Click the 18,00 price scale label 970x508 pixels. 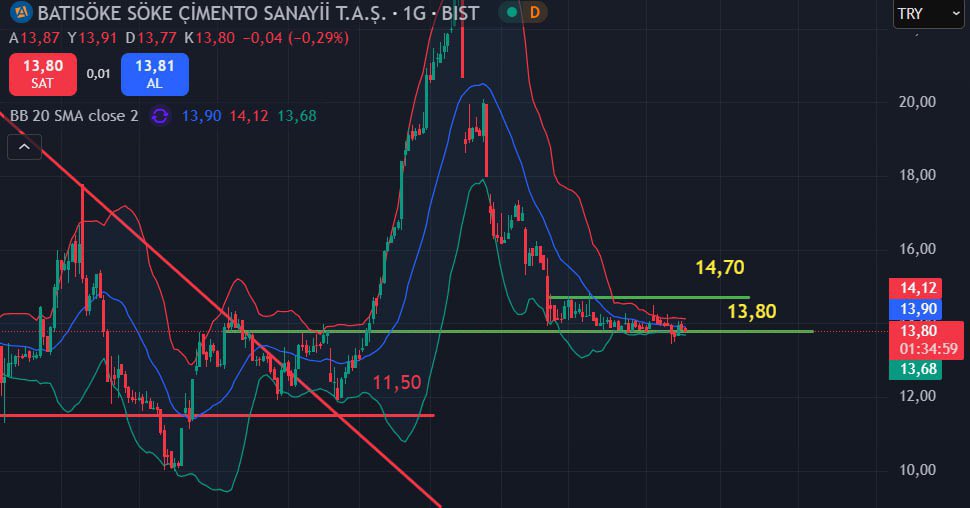coord(917,175)
